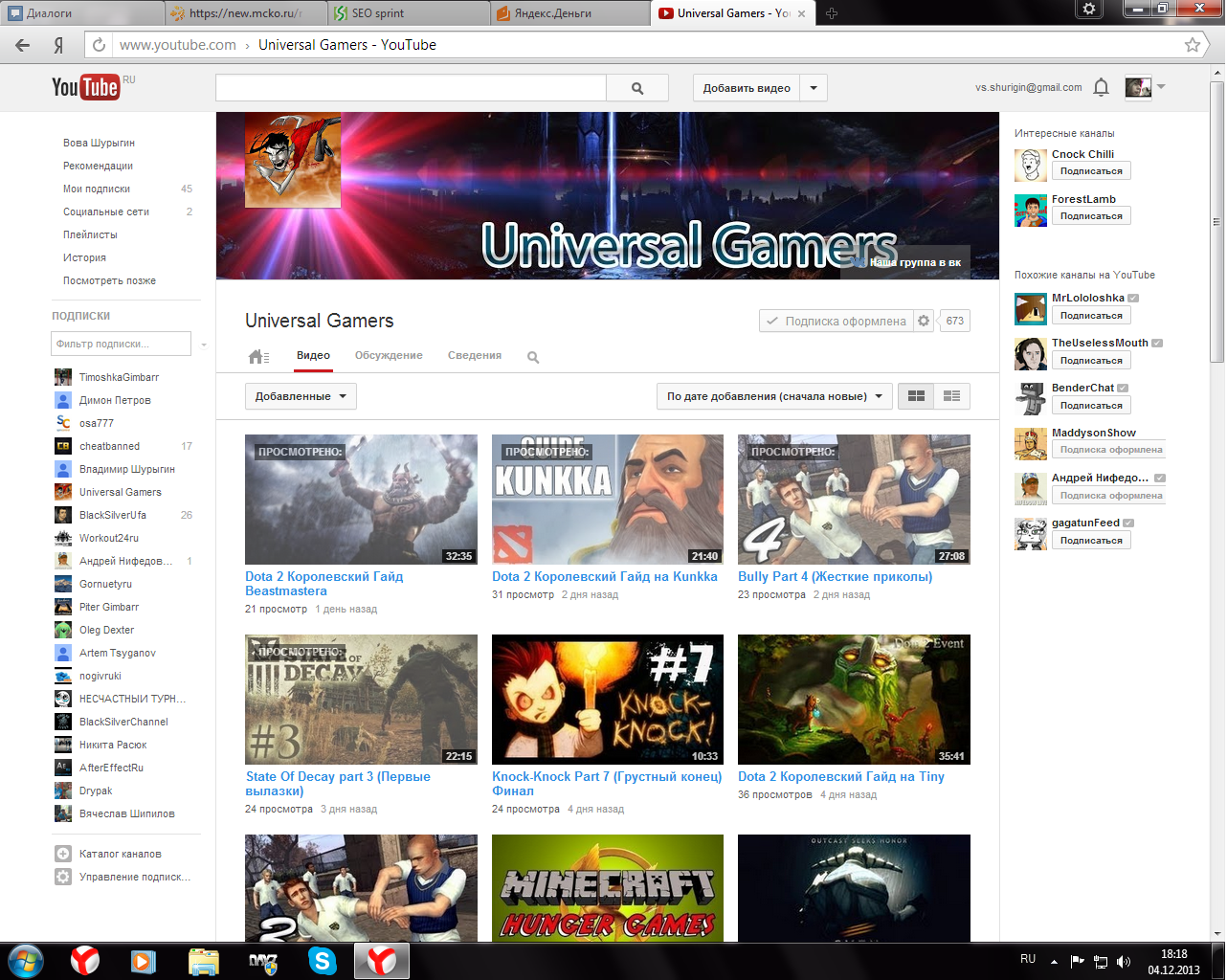This screenshot has width=1227, height=980.
Task: Subscribe to gagatunFeed channel
Action: click(x=1091, y=541)
